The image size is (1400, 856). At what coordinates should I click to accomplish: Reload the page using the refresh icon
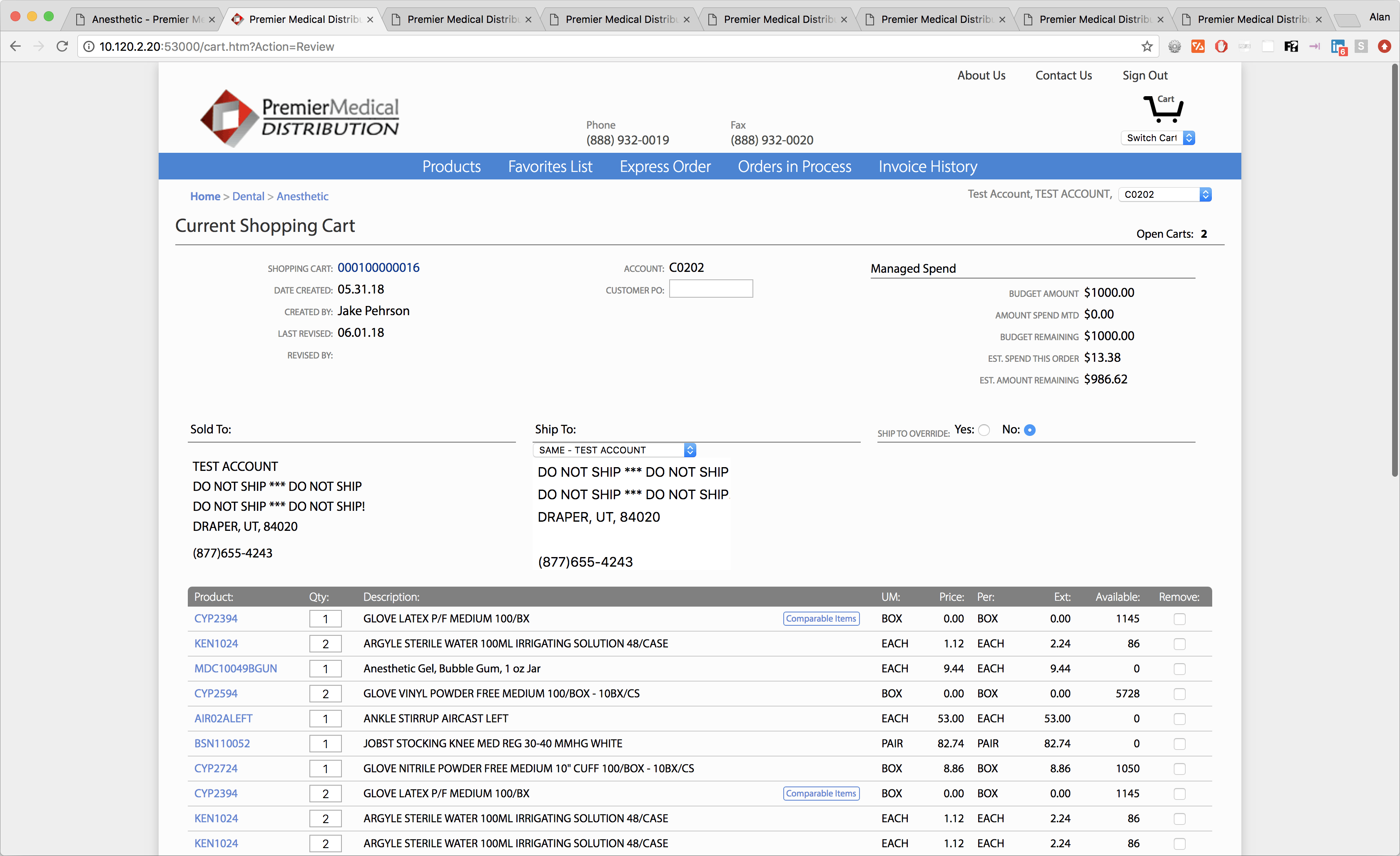[62, 47]
